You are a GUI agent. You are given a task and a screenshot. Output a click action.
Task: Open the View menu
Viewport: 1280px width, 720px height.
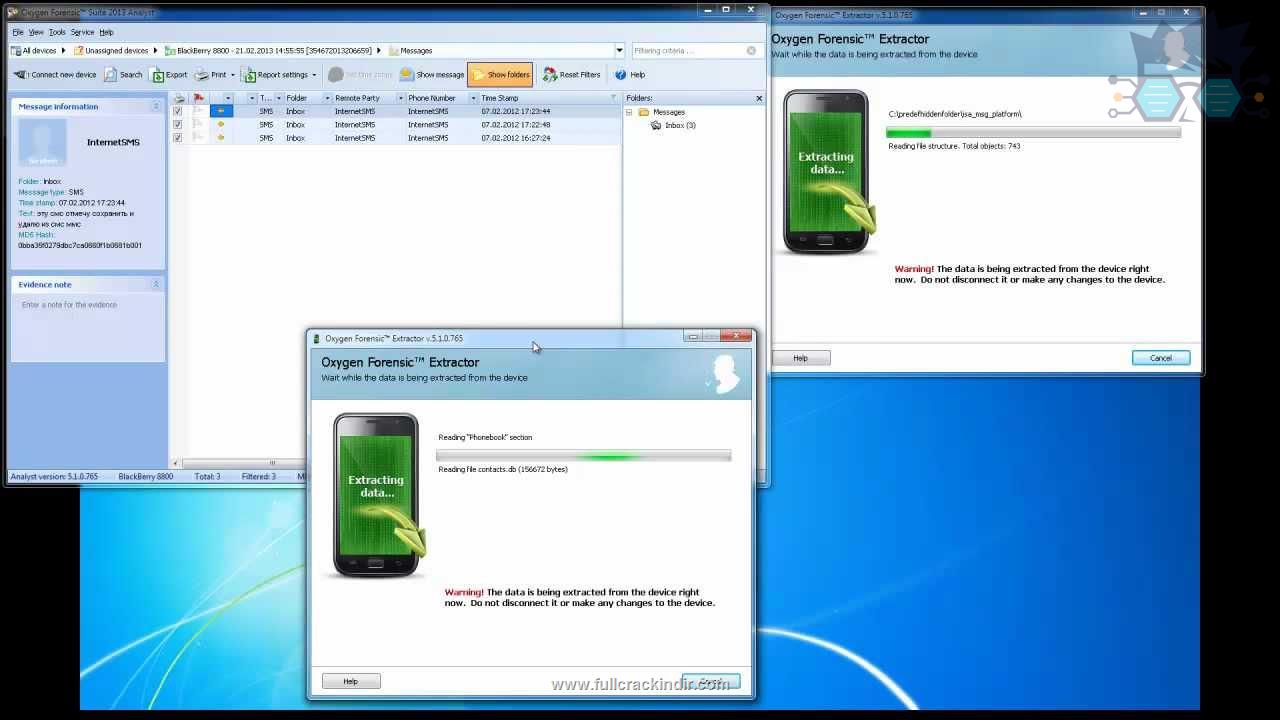[36, 32]
